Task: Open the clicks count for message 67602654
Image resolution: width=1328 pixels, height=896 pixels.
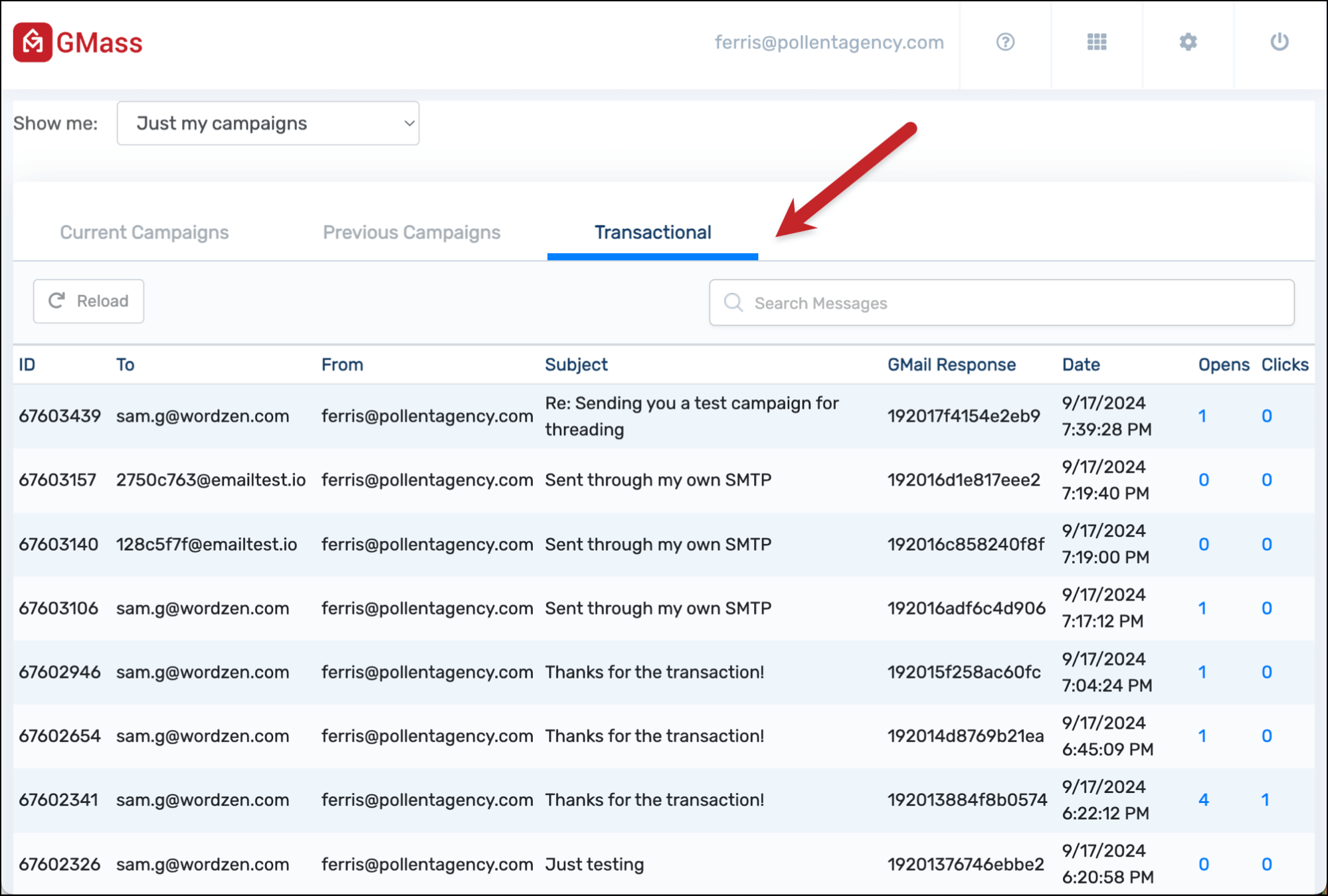Action: 1267,735
